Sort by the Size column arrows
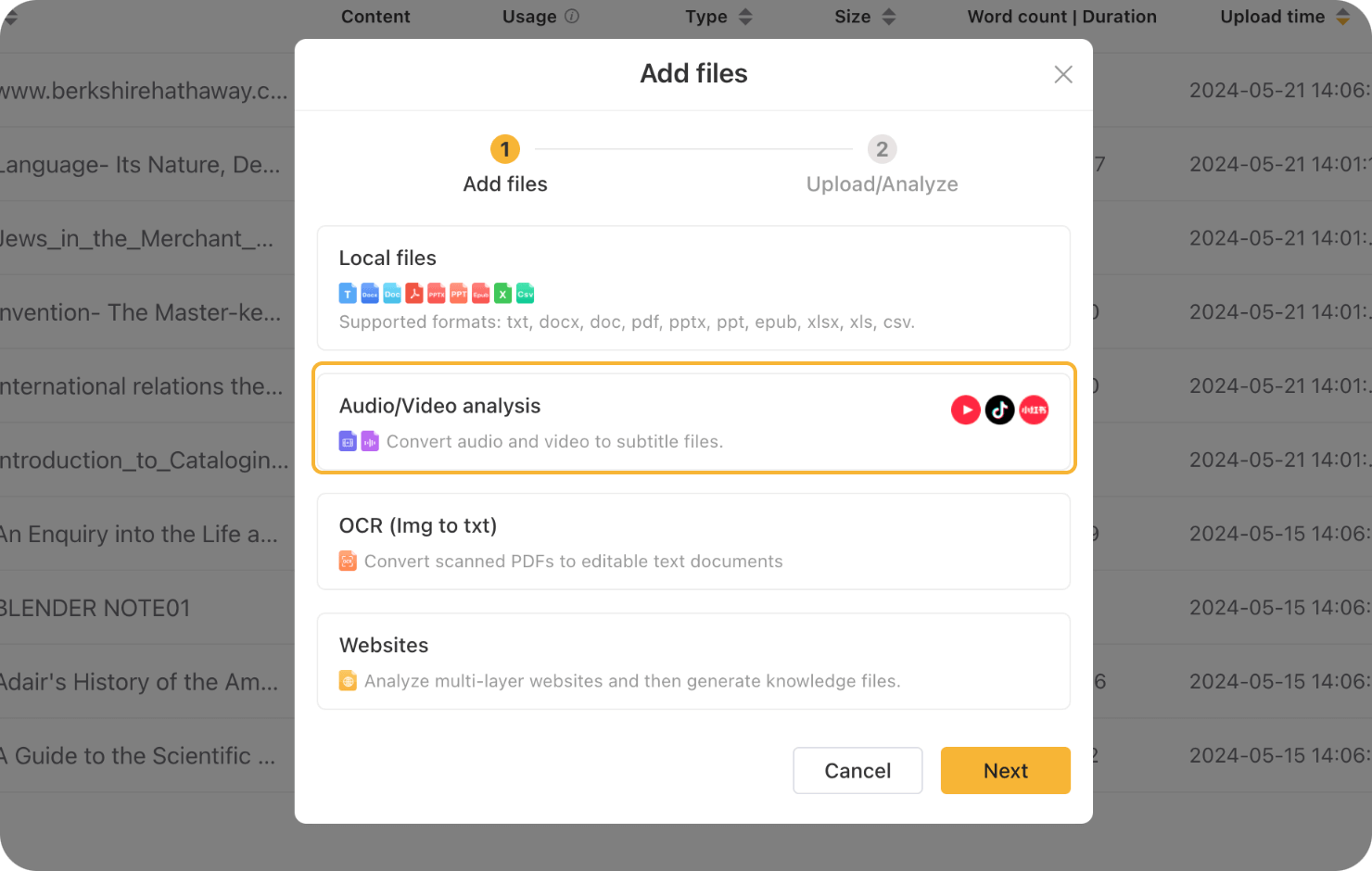This screenshot has width=1372, height=871. click(x=889, y=17)
